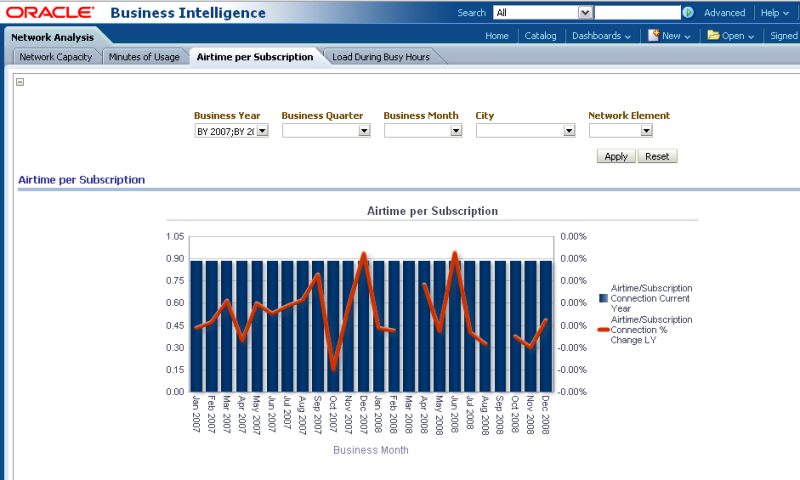The width and height of the screenshot is (800, 480).
Task: Click the Network Analysis dashboard title
Action: pos(53,37)
